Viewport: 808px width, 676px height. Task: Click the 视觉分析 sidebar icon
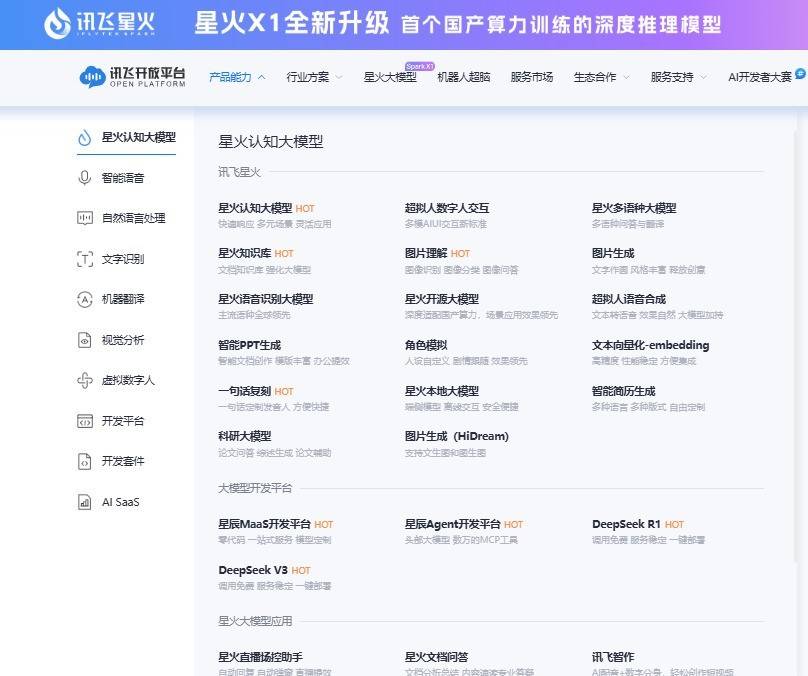tap(85, 340)
